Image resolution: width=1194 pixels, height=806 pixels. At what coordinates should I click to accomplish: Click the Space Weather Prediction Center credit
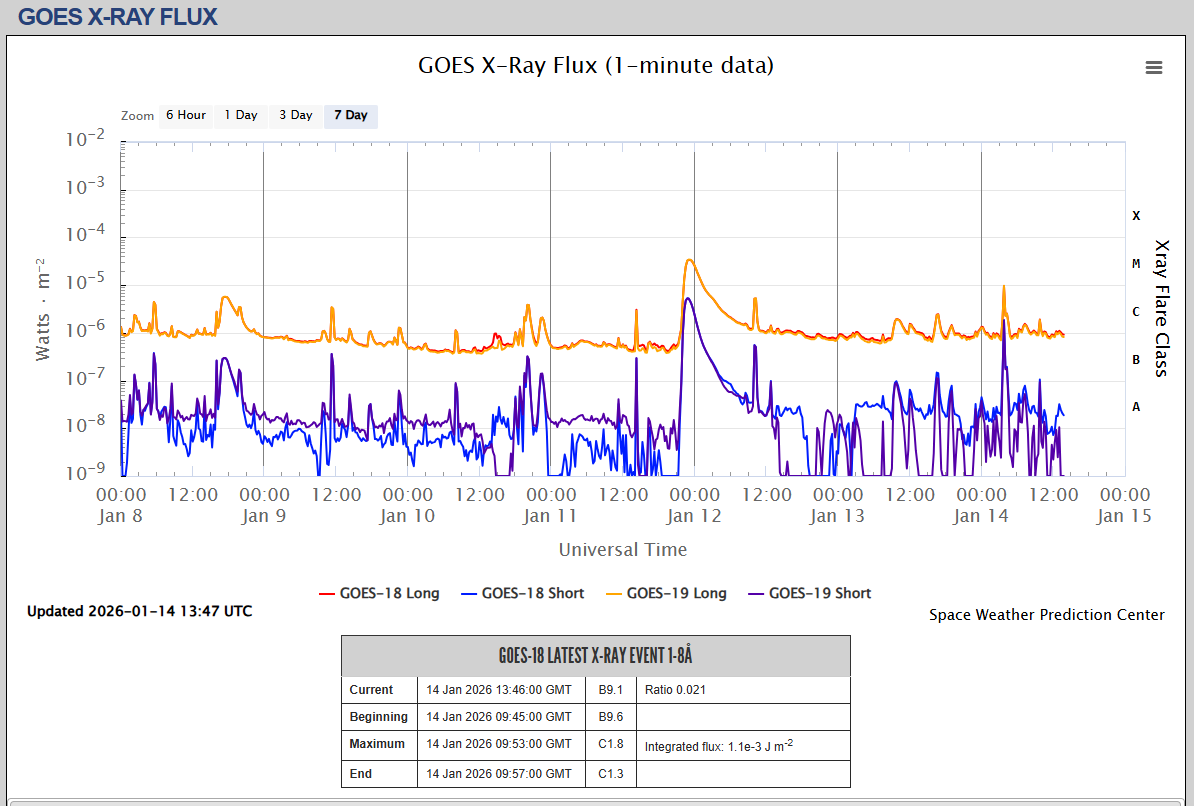click(x=1046, y=615)
